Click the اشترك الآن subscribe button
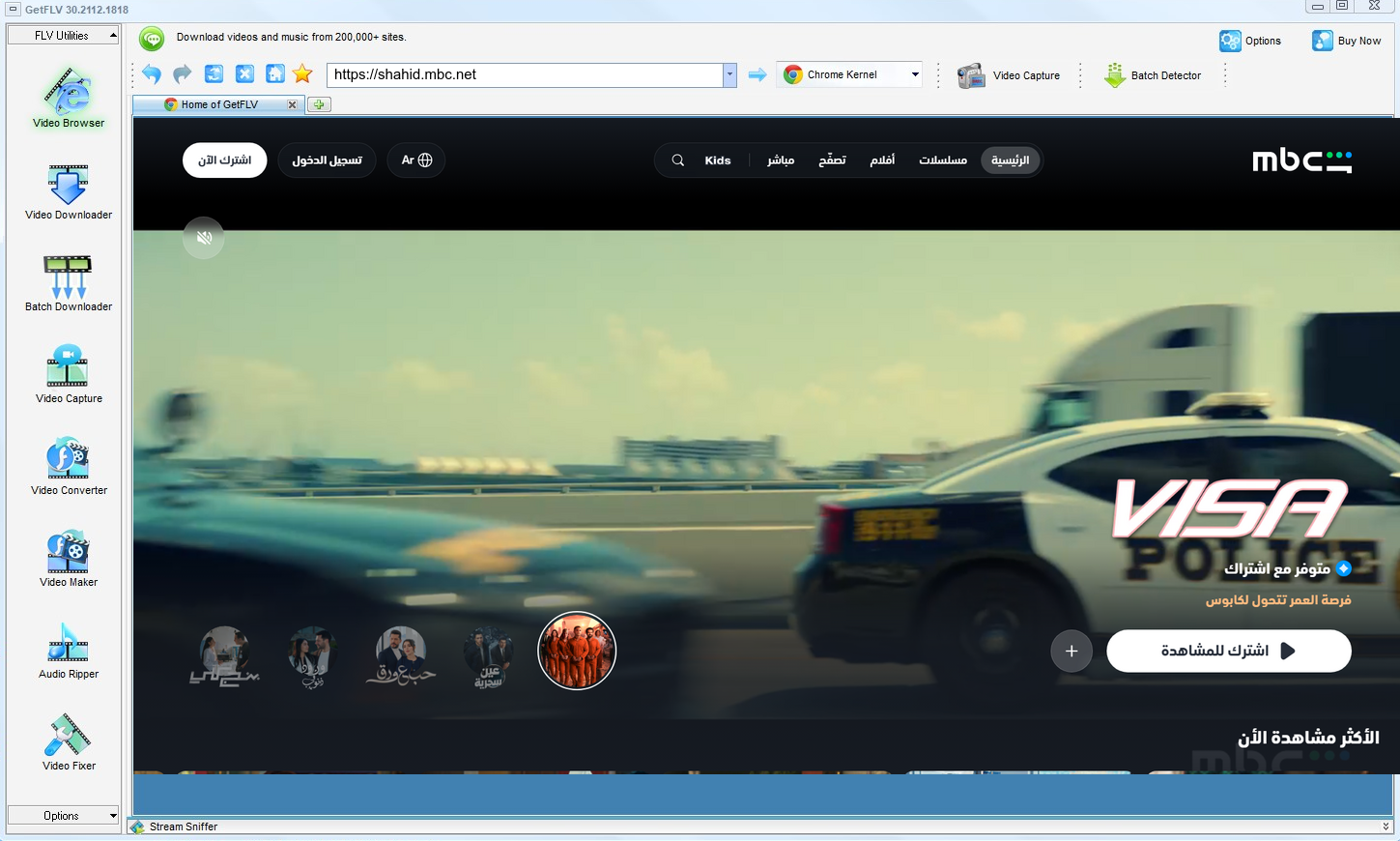Image resolution: width=1400 pixels, height=841 pixels. click(x=225, y=160)
